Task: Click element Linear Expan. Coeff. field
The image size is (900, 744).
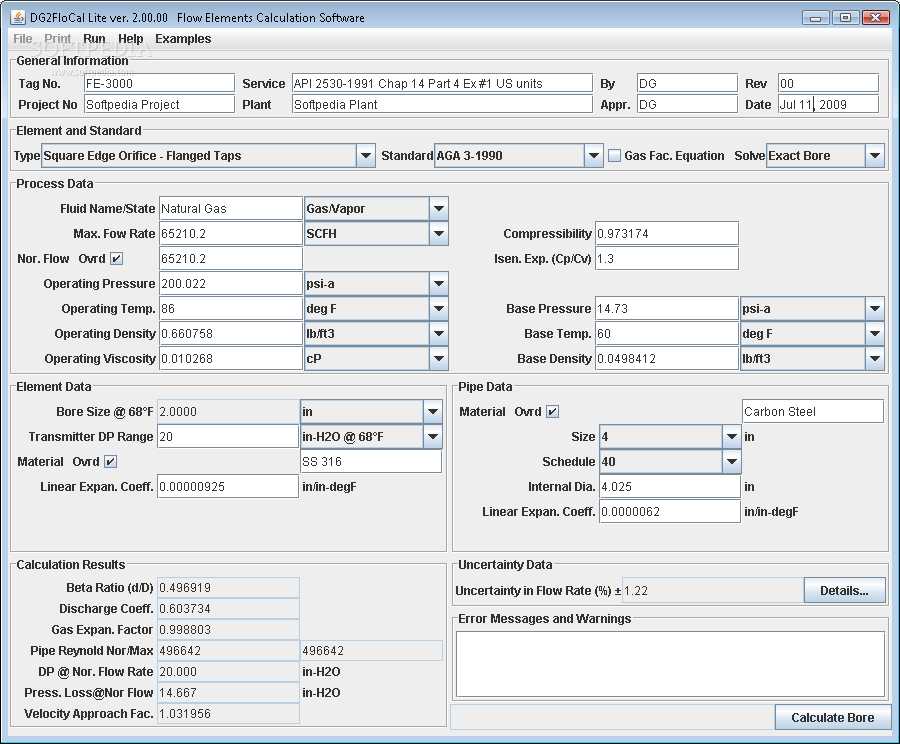Action: [228, 487]
